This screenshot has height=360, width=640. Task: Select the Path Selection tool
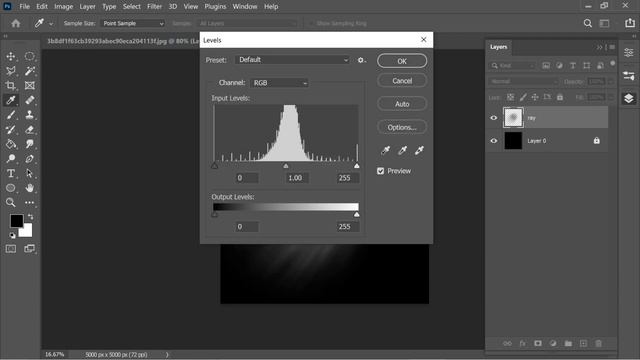click(29, 173)
